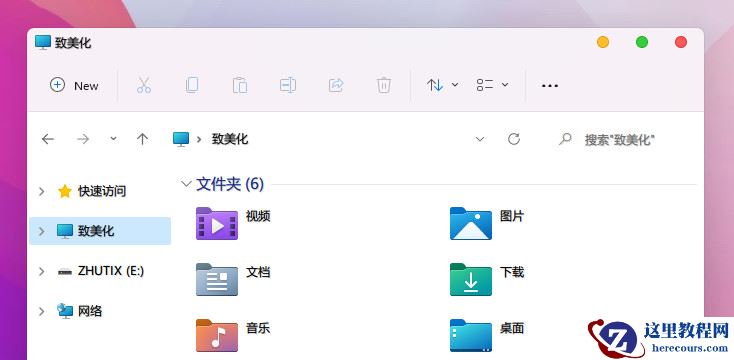This screenshot has width=734, height=360.
Task: Click the 文档 folder name label
Action: [258, 272]
